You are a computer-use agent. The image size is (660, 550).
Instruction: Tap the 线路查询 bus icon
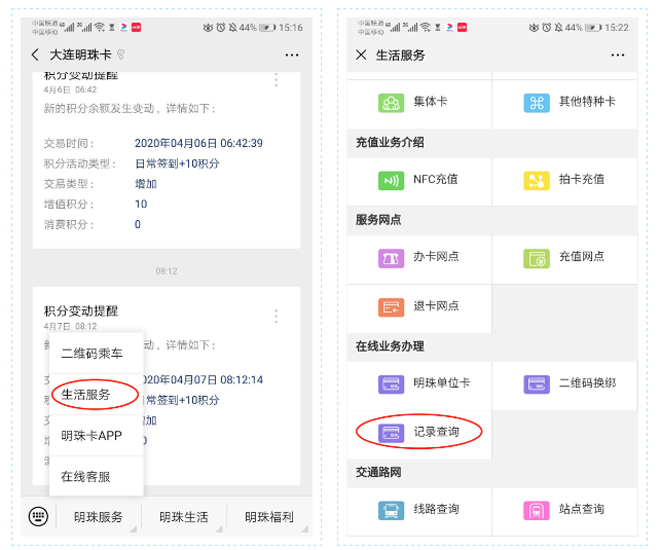[x=390, y=510]
